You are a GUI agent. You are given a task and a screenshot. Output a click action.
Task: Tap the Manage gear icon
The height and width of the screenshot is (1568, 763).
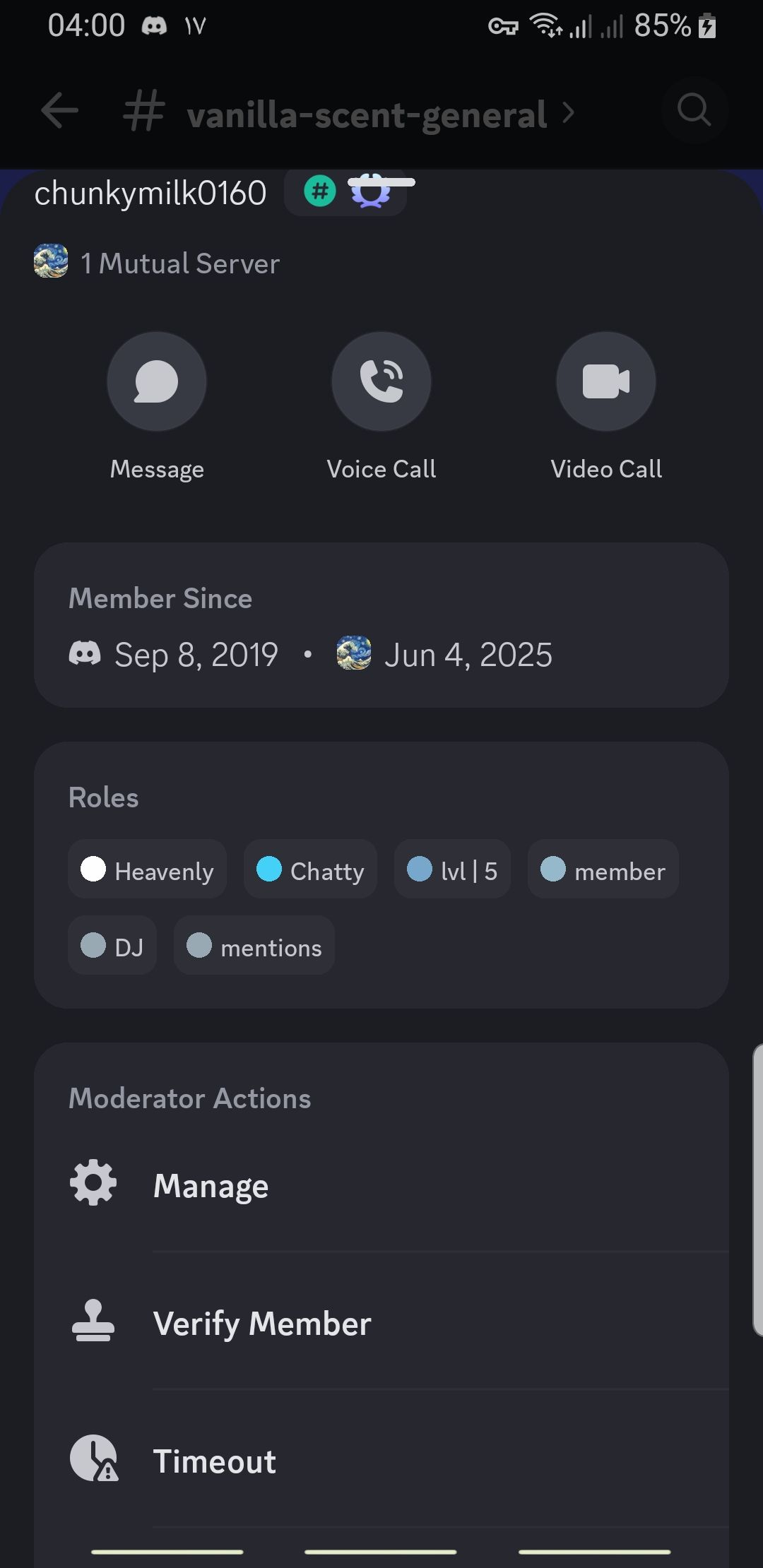(93, 1182)
